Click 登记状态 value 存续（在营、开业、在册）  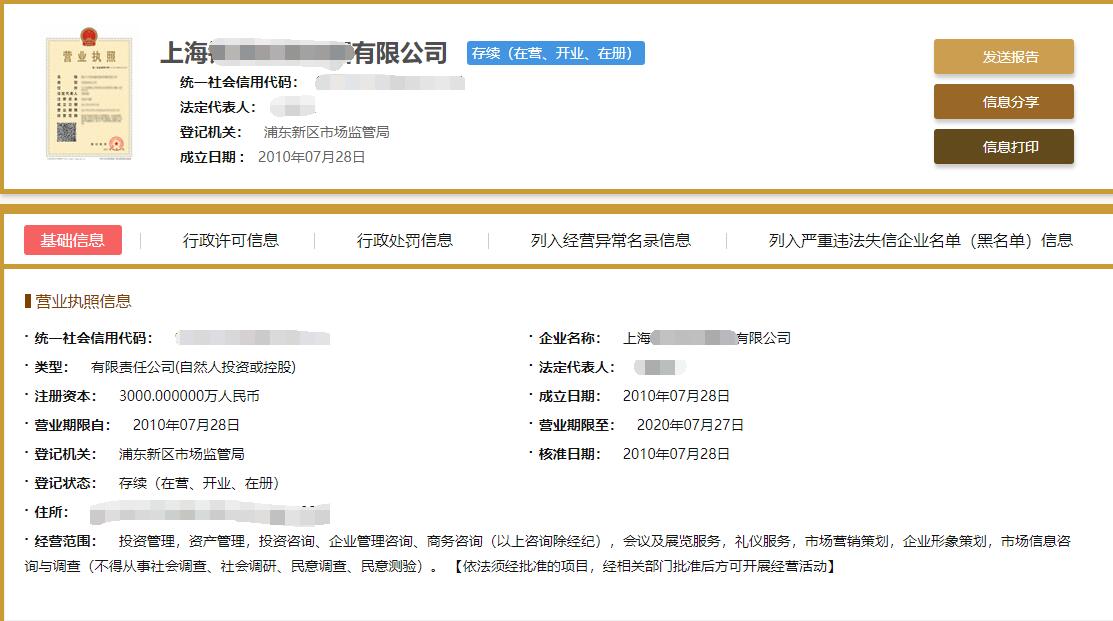[202, 483]
